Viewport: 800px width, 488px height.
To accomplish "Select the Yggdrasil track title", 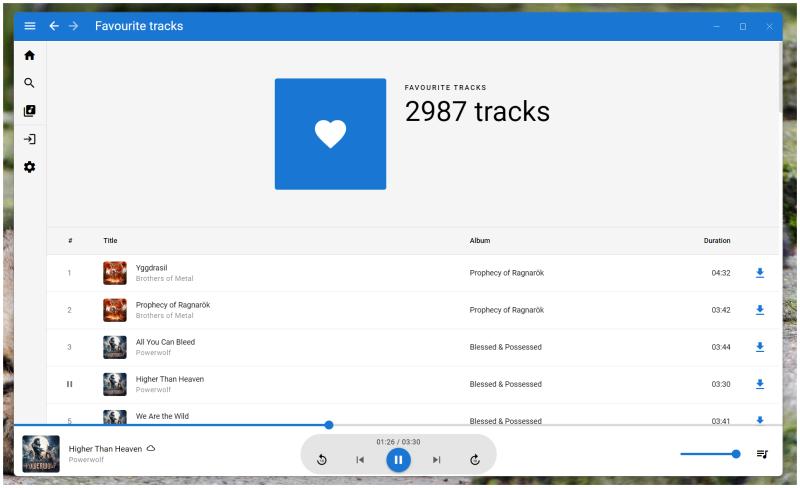I will 152,268.
